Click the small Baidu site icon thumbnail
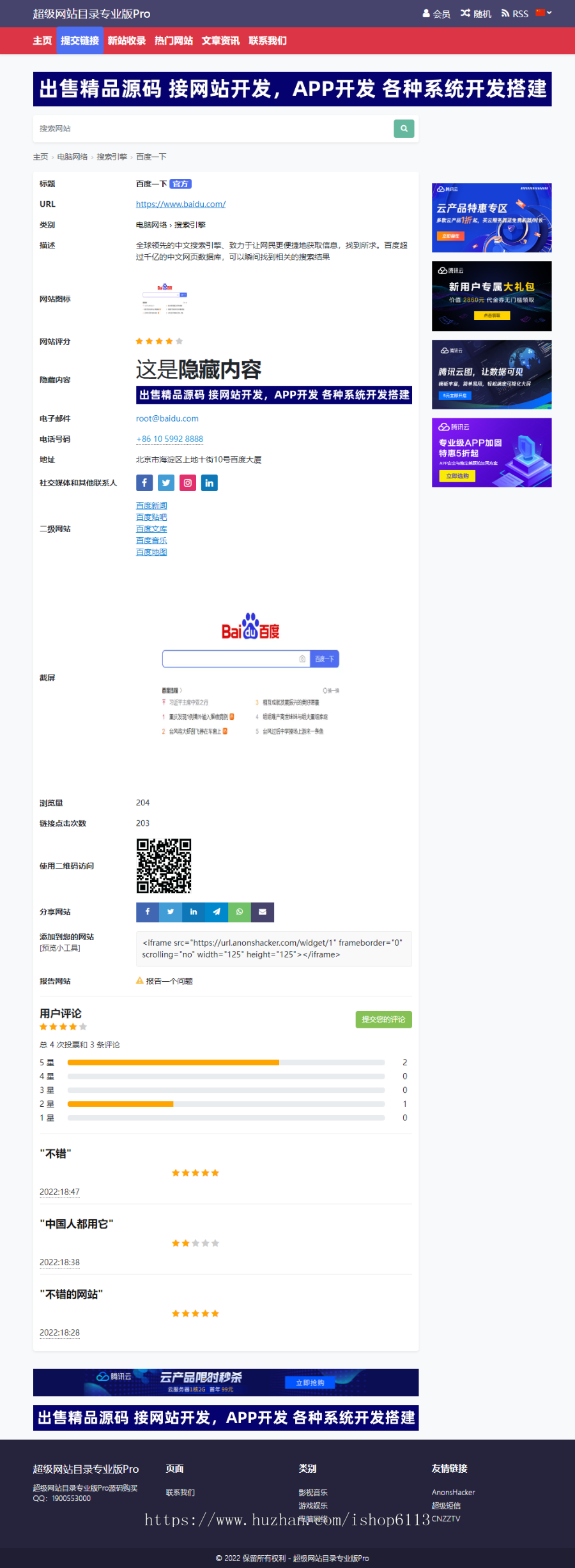Viewport: 575px width, 1568px height. click(165, 299)
